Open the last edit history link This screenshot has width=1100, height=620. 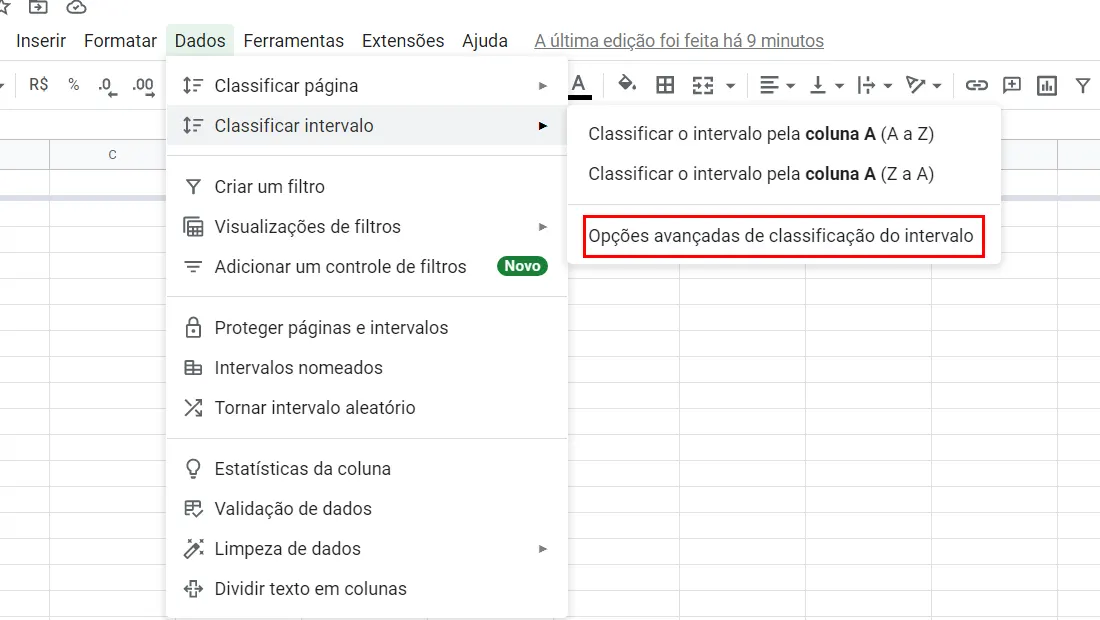678,41
